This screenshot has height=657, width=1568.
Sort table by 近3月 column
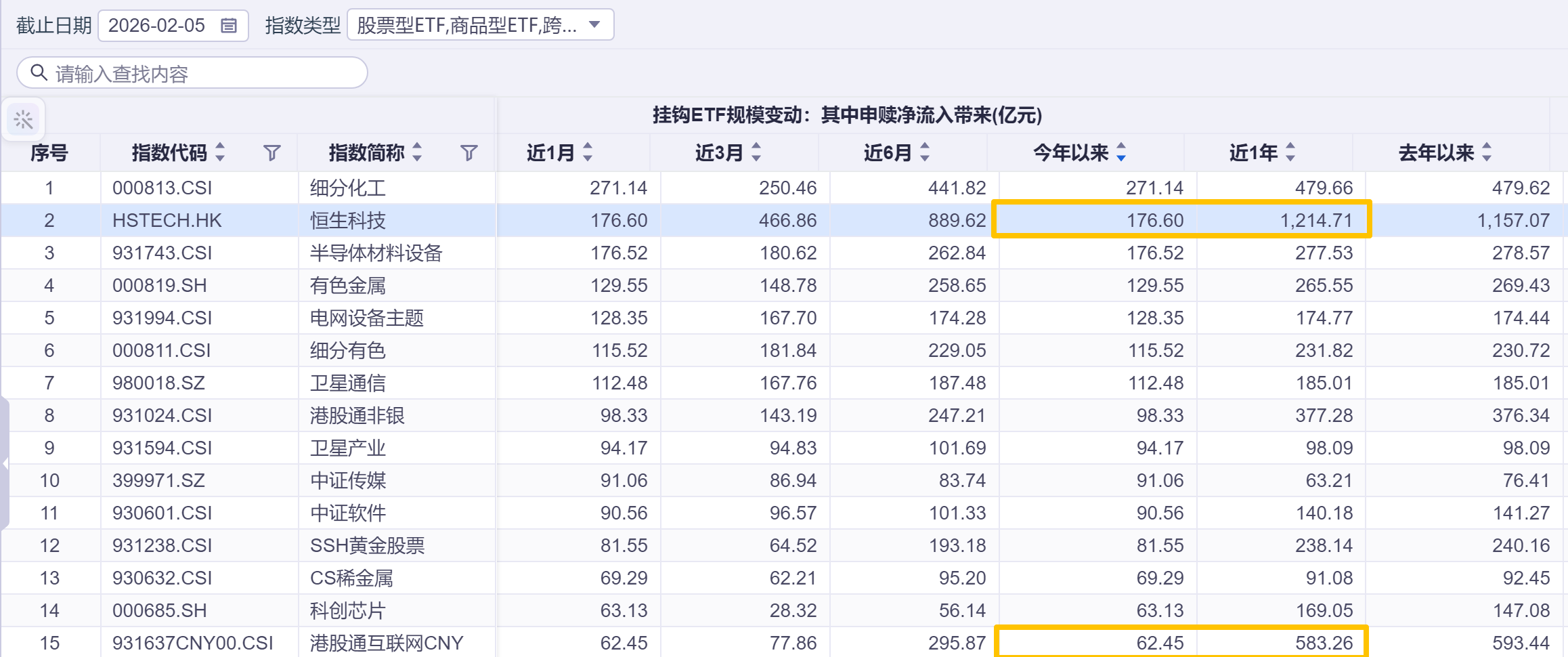[756, 152]
